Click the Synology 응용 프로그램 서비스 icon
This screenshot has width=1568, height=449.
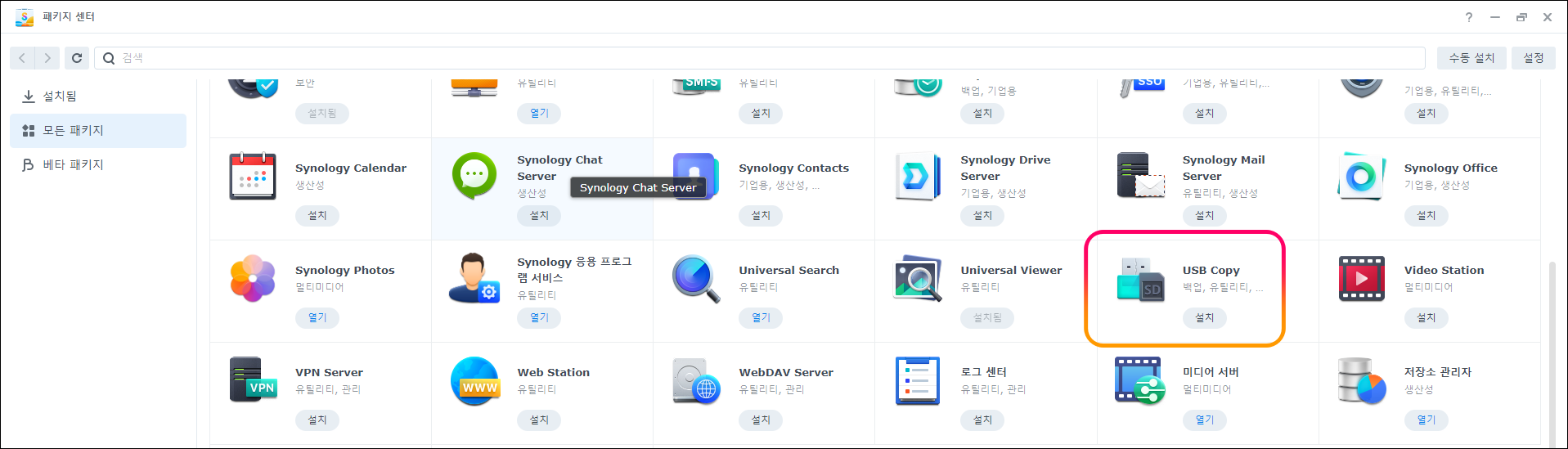tap(474, 278)
